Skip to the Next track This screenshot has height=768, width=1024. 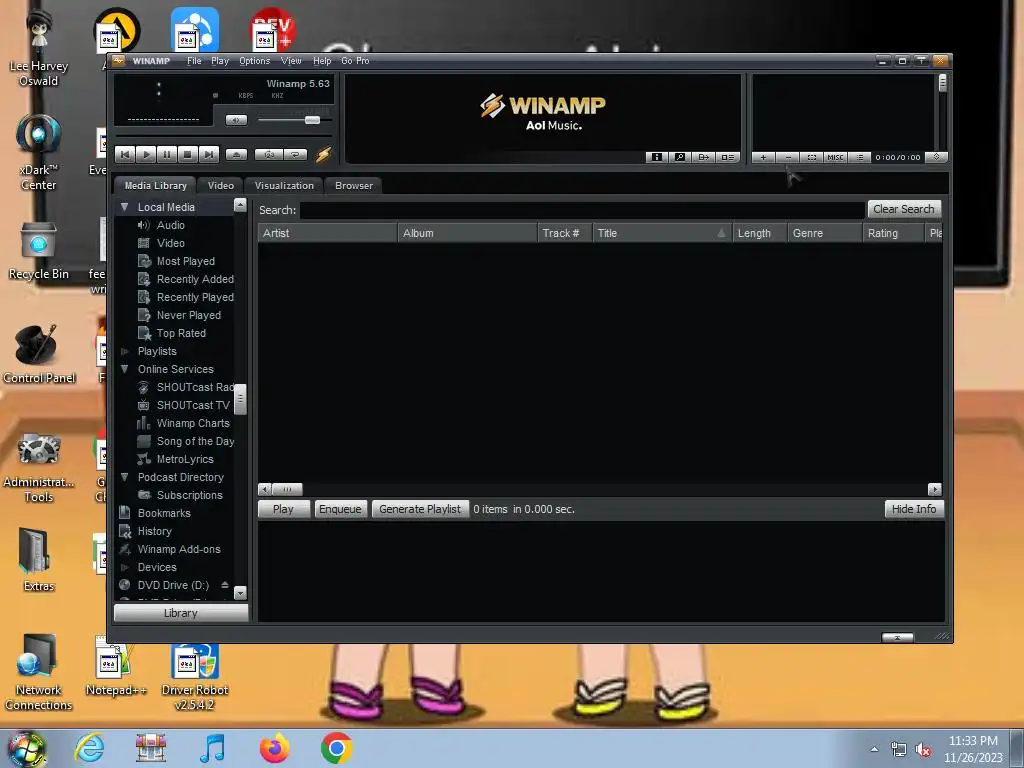pyautogui.click(x=208, y=155)
